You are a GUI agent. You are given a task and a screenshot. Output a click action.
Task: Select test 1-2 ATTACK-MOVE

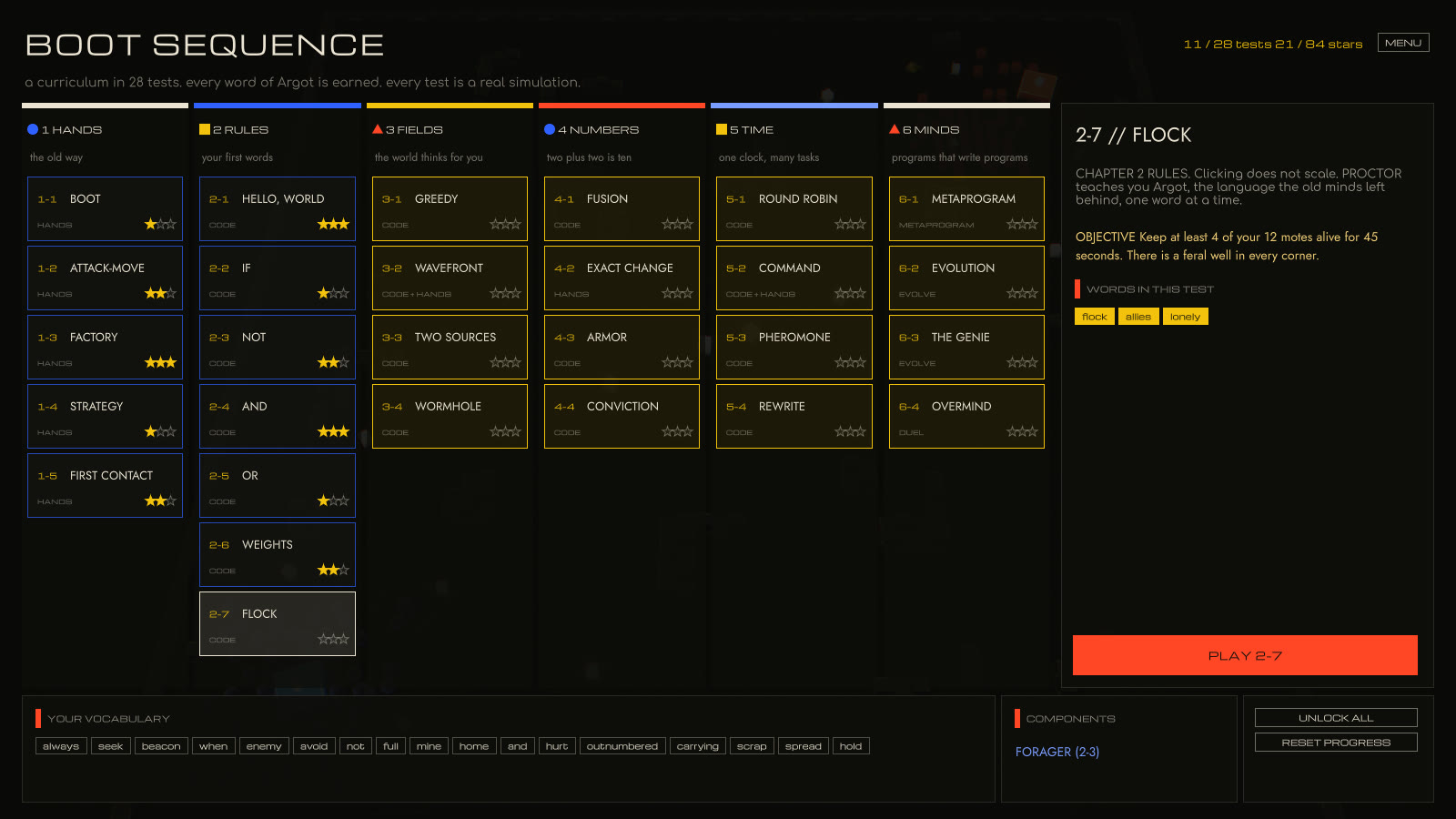coord(105,278)
